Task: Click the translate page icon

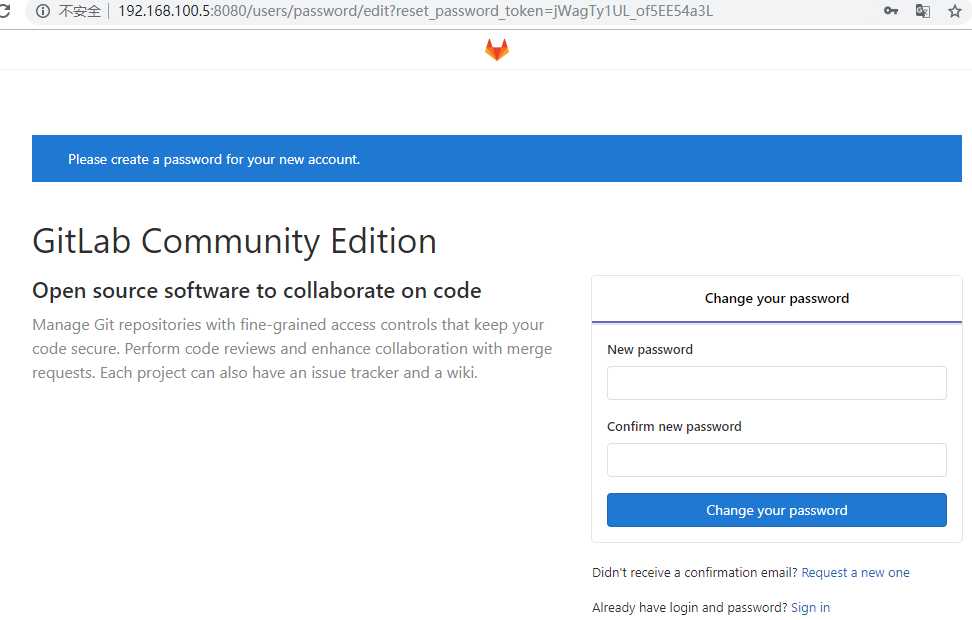Action: (922, 11)
